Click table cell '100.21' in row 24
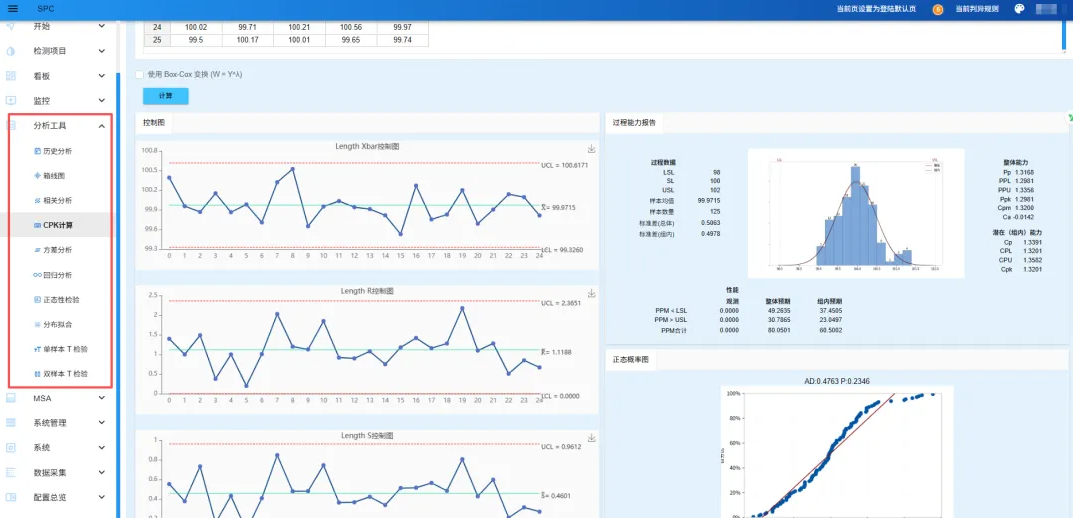This screenshot has width=1073, height=518. (299, 27)
